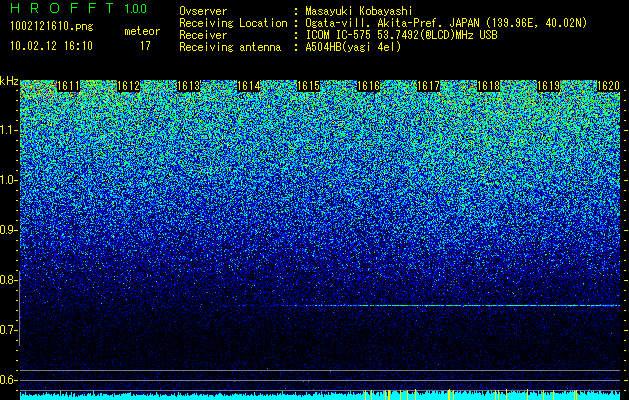This screenshot has width=629, height=400.
Task: Click the 1620 time marker
Action: click(x=609, y=86)
